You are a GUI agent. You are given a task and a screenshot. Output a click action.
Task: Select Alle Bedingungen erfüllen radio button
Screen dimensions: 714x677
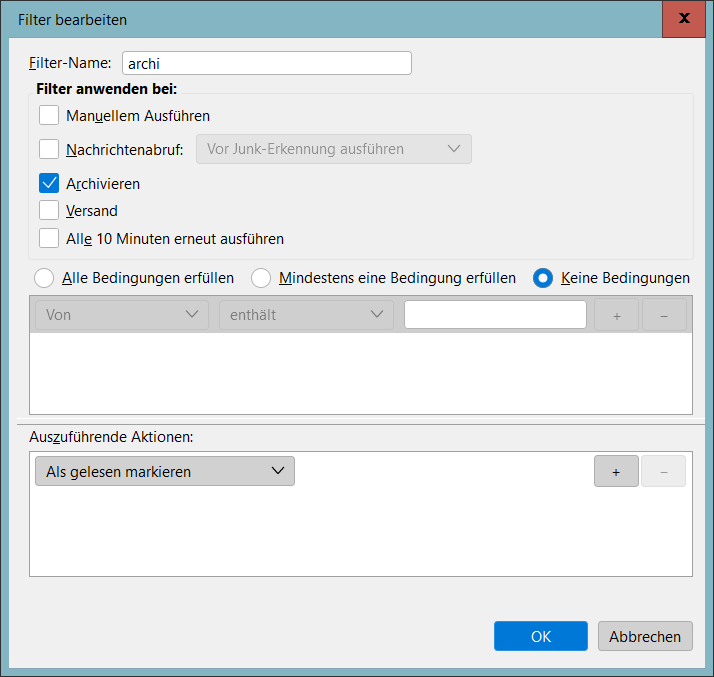point(45,278)
